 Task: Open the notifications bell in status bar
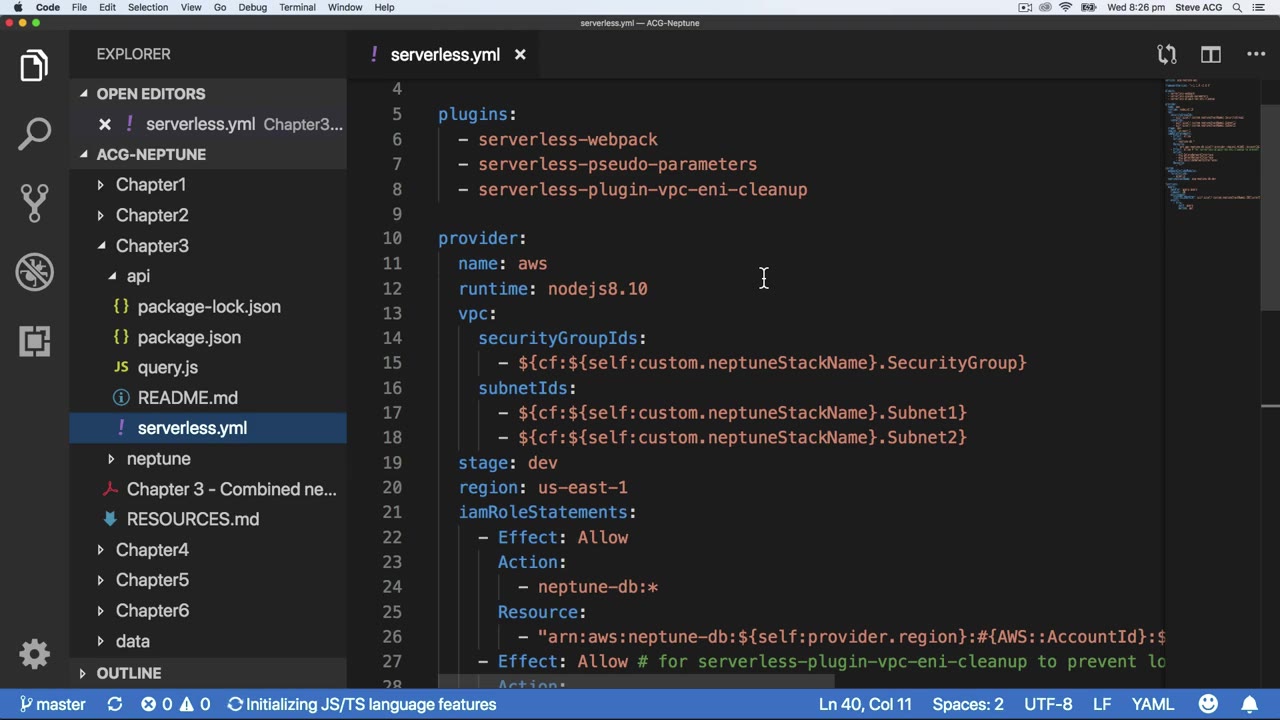click(1249, 704)
